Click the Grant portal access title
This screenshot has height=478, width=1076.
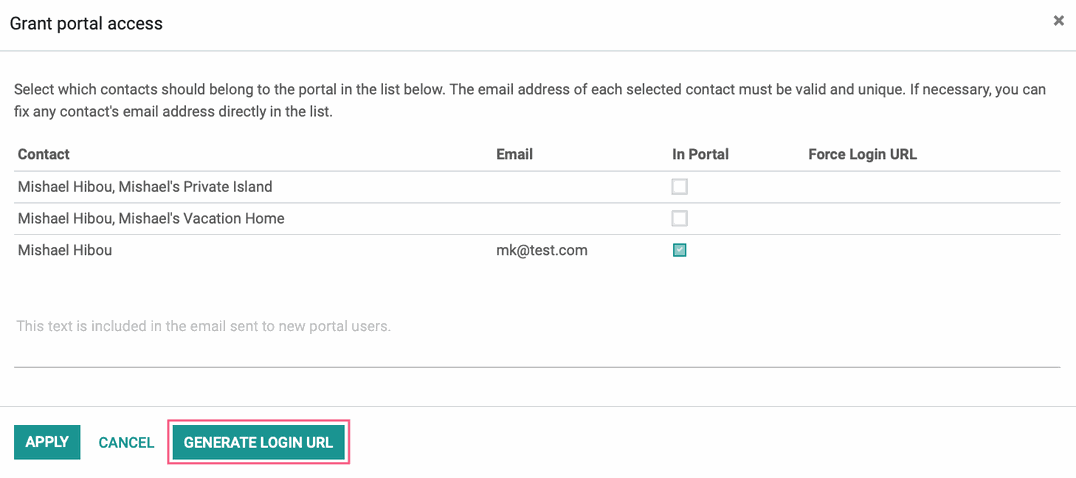click(86, 23)
